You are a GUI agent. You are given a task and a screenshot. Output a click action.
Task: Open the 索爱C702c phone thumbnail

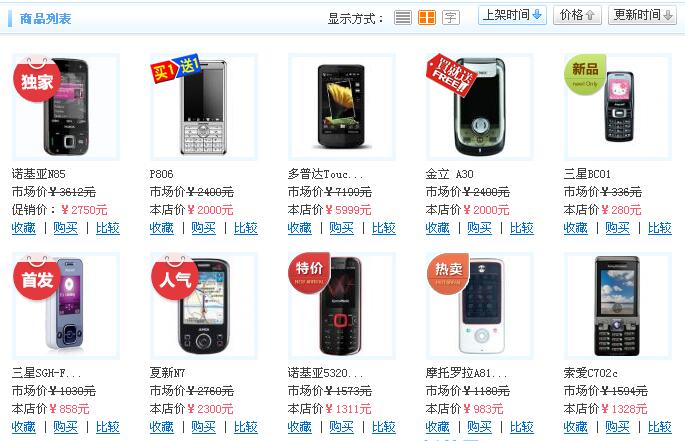pos(618,306)
